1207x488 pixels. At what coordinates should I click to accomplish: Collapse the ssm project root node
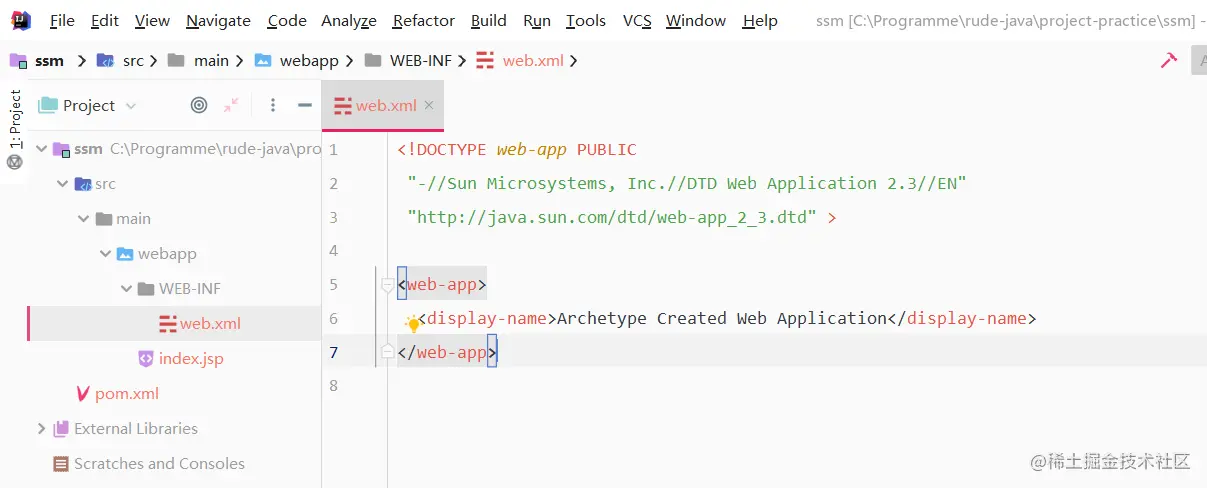coord(41,149)
